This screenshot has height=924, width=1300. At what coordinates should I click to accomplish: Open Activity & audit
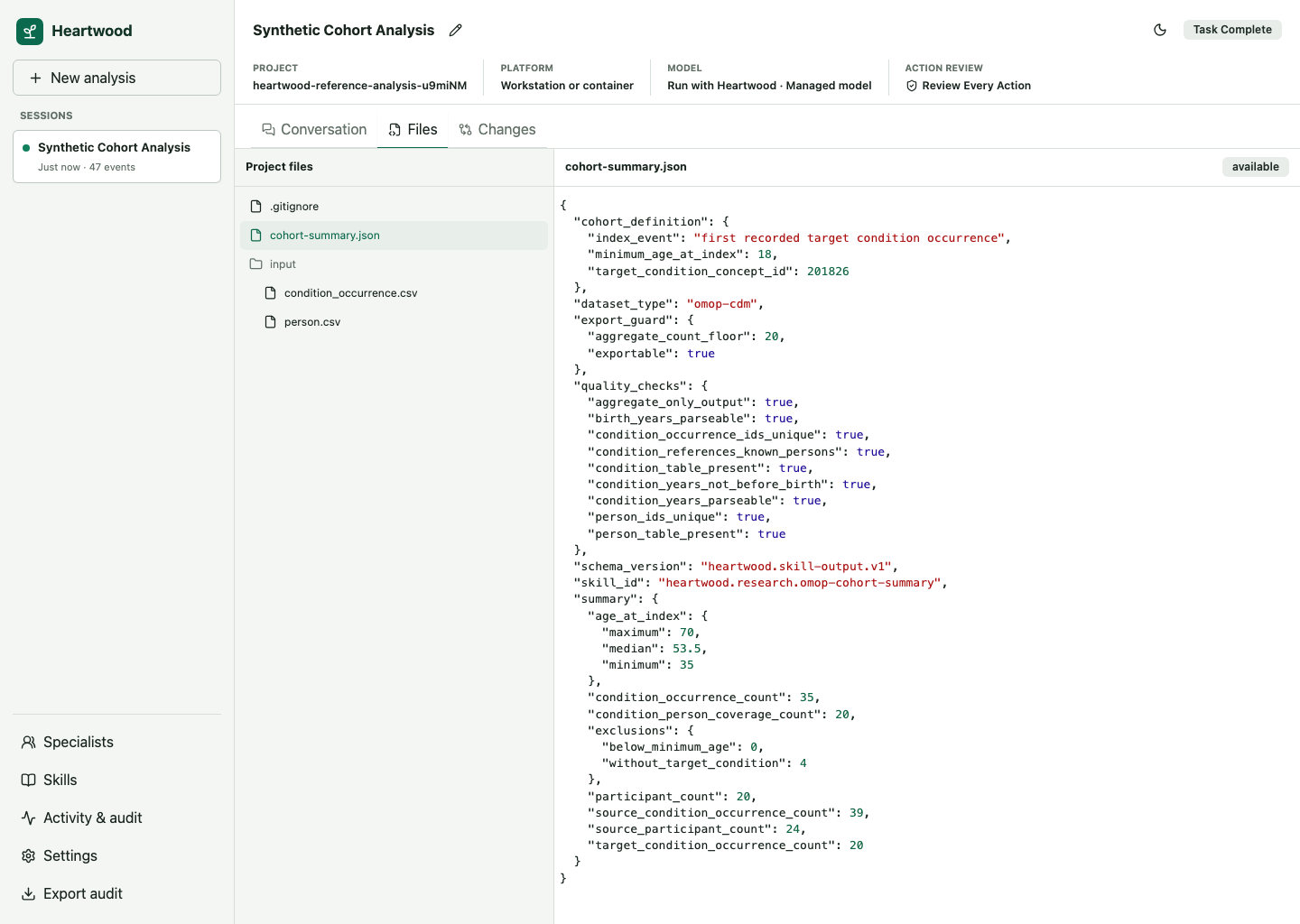(x=116, y=818)
